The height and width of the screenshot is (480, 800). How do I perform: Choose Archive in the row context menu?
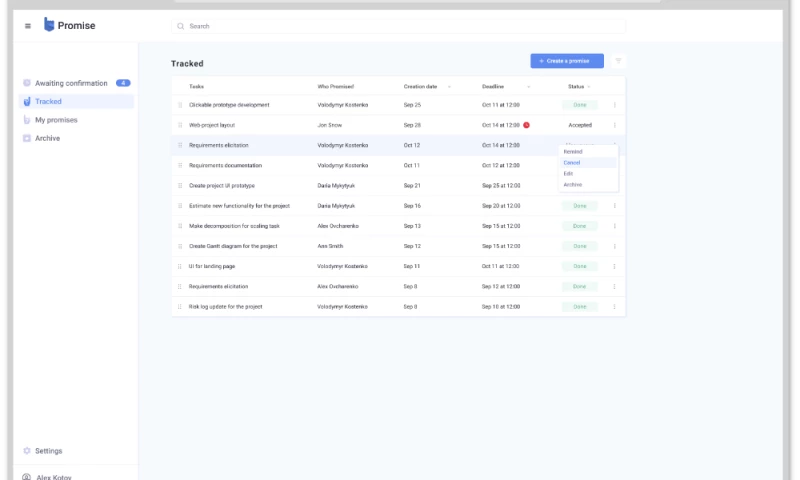pyautogui.click(x=588, y=185)
